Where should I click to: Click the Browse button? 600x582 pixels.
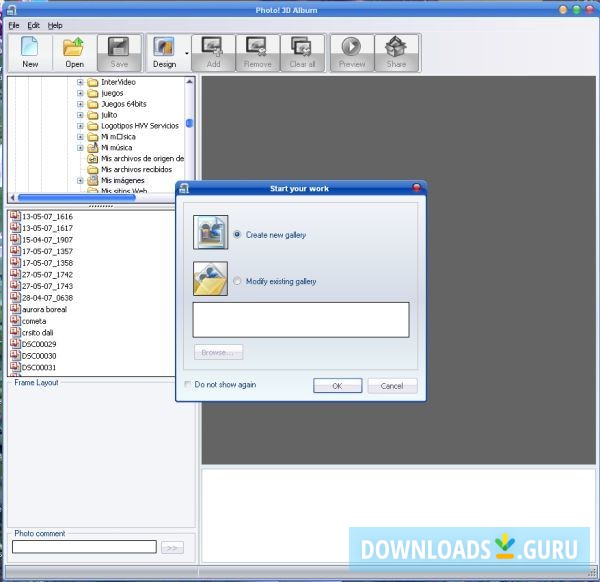tap(218, 352)
